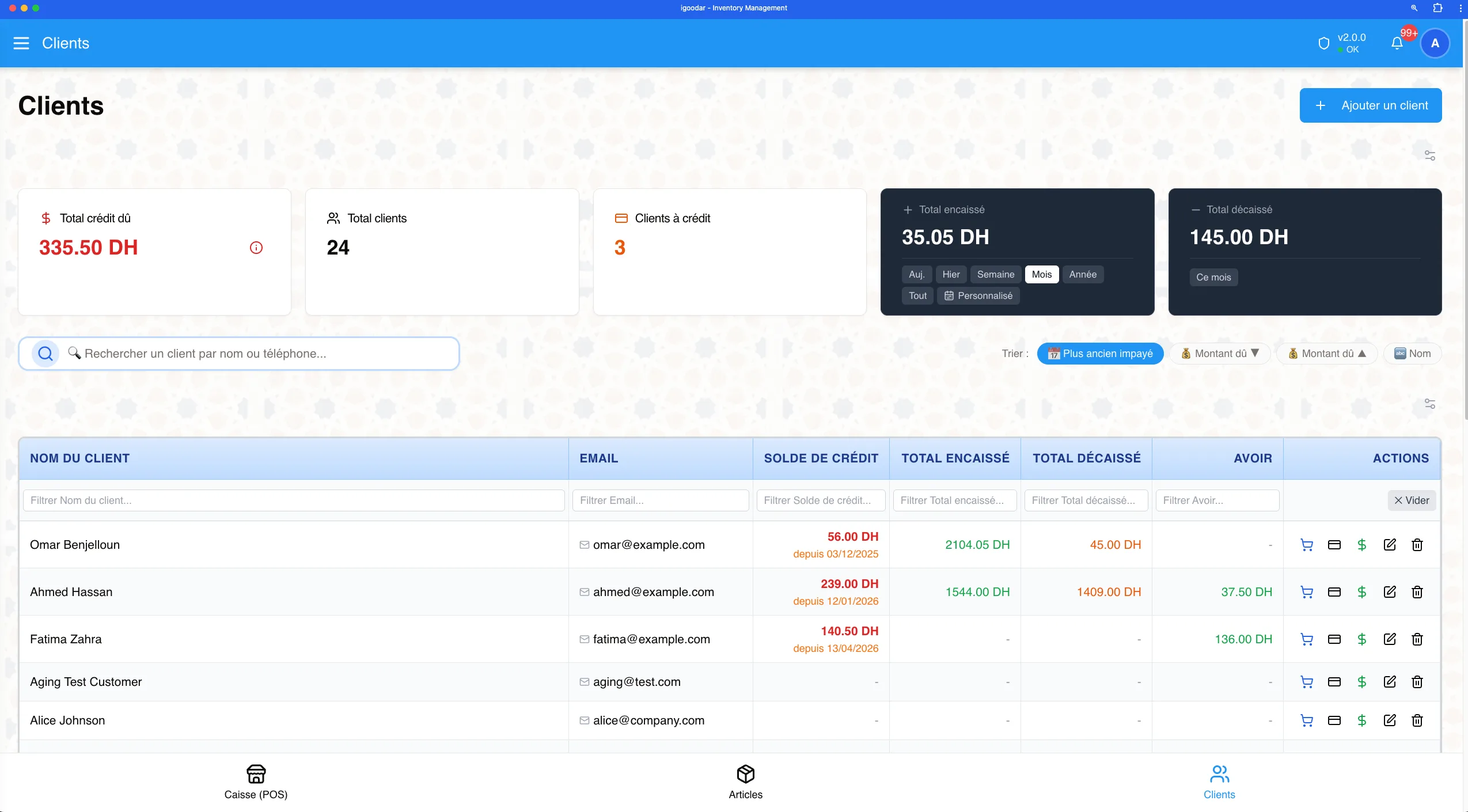Select the Année period filter
1468x812 pixels.
1083,275
